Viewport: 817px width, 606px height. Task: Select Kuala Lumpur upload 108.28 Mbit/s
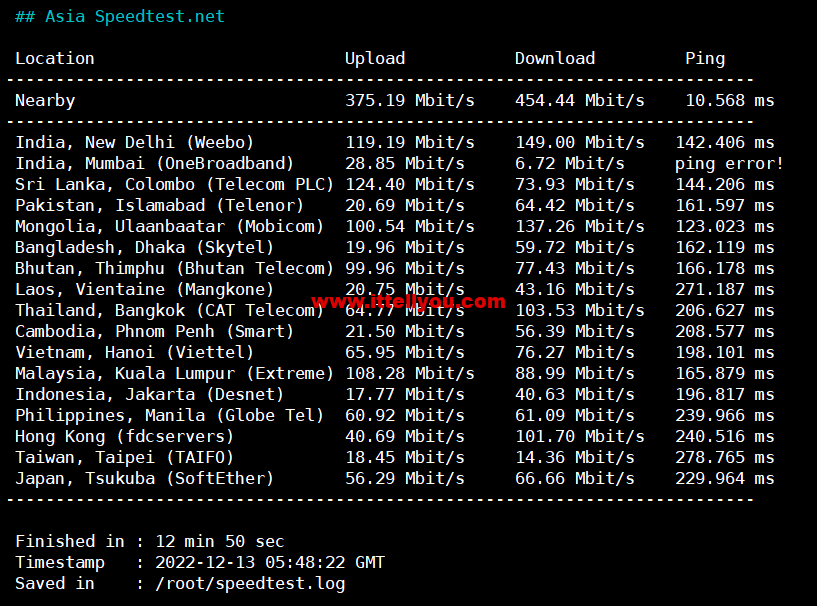[x=410, y=373]
